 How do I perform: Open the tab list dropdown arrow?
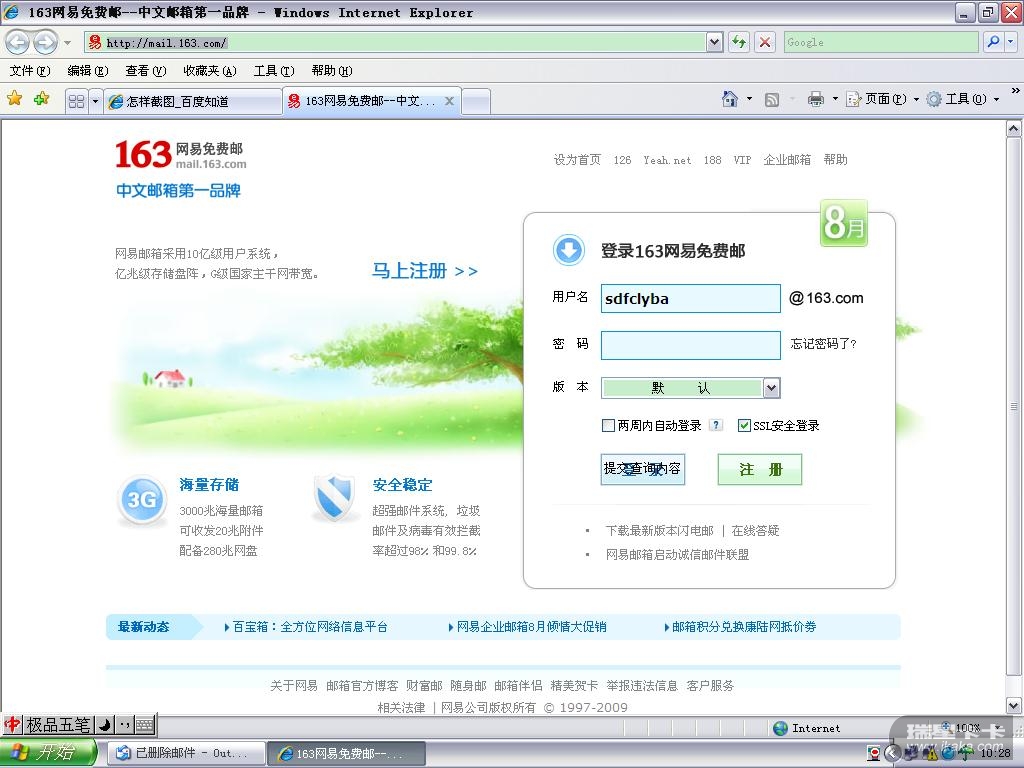tap(95, 101)
